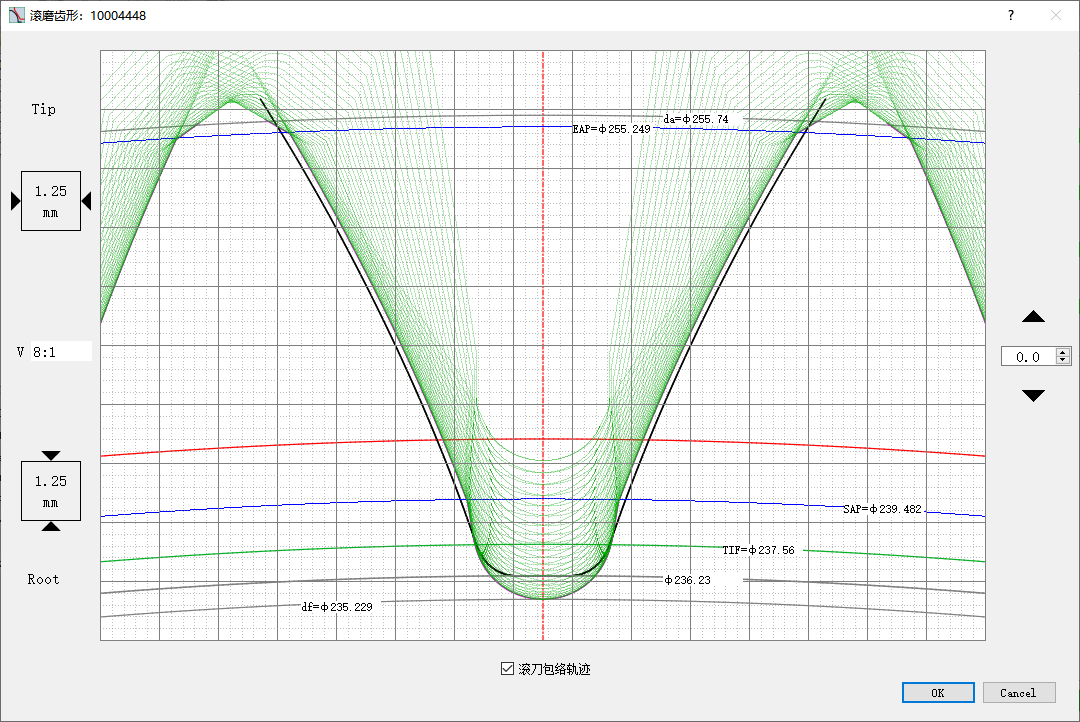Viewport: 1080px width, 722px height.
Task: Click the down-pointing triangle above the lower 1.25 mm box
Action: pos(51,455)
